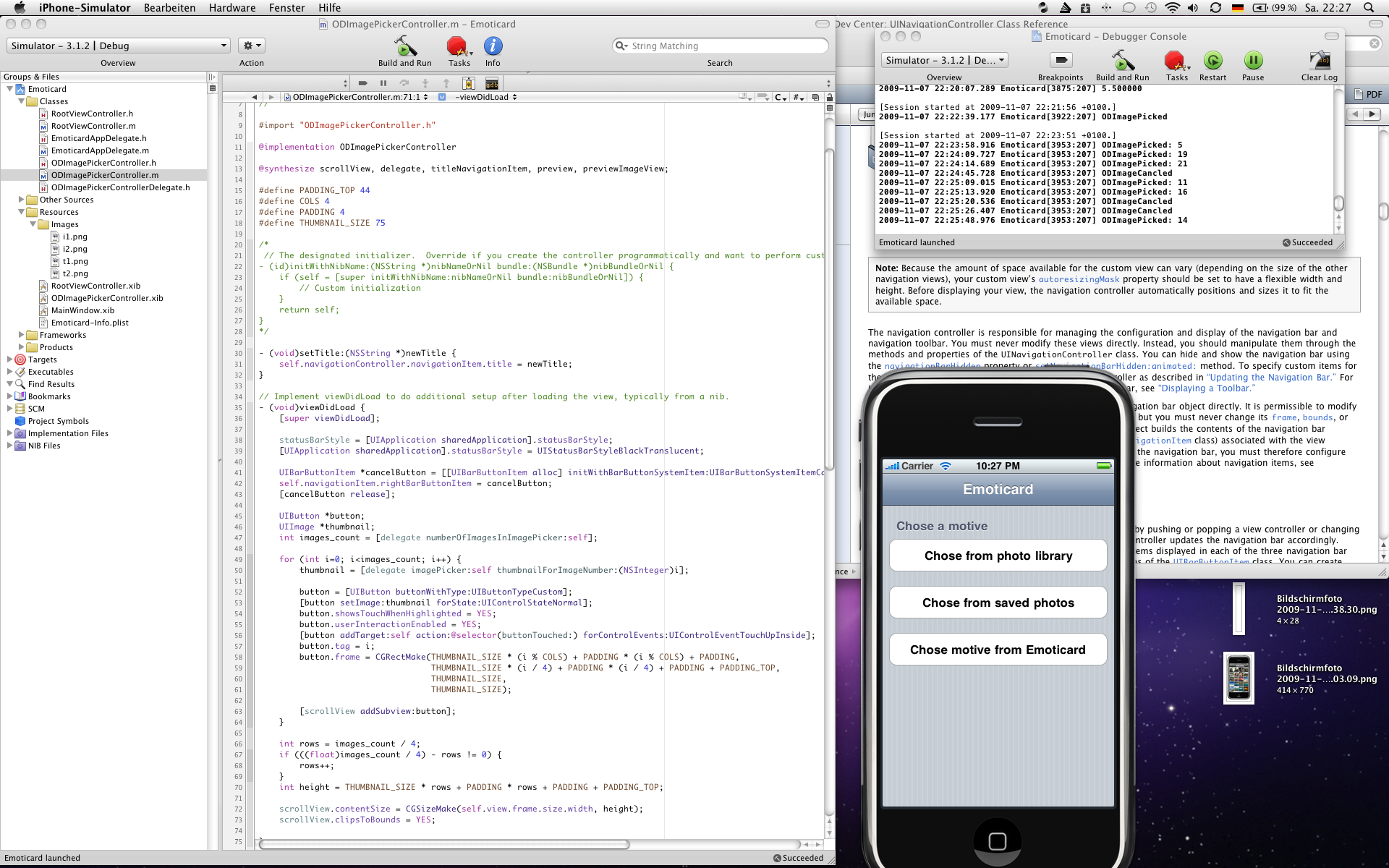The width and height of the screenshot is (1389, 868).
Task: Tap Chose from photo library button
Action: (998, 556)
